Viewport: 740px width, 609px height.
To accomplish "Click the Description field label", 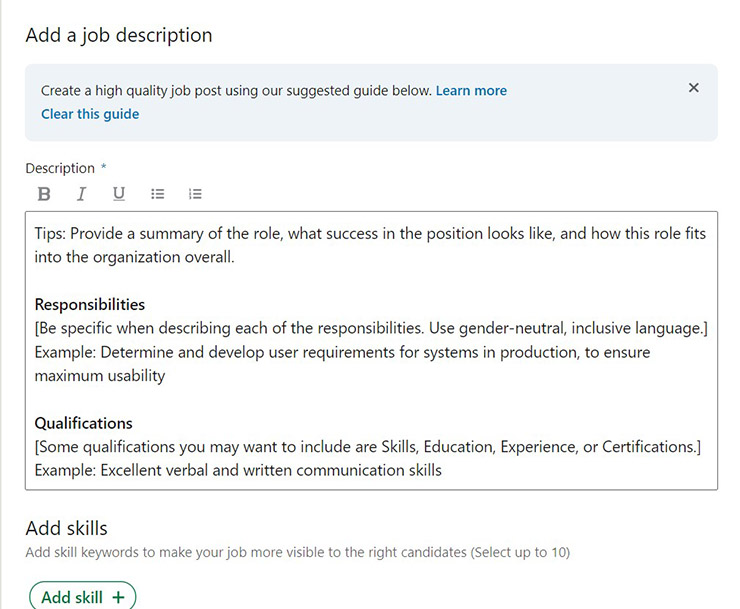I will click(x=60, y=168).
